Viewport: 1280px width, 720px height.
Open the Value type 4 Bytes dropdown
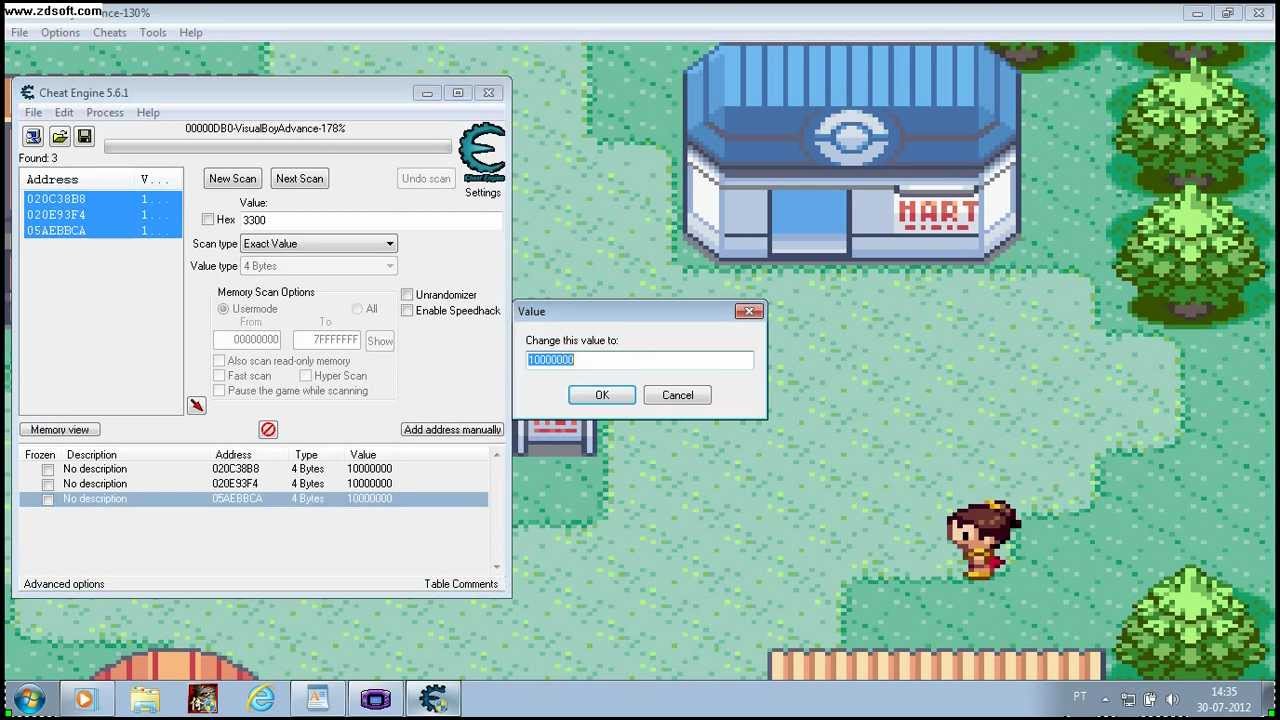click(x=319, y=266)
